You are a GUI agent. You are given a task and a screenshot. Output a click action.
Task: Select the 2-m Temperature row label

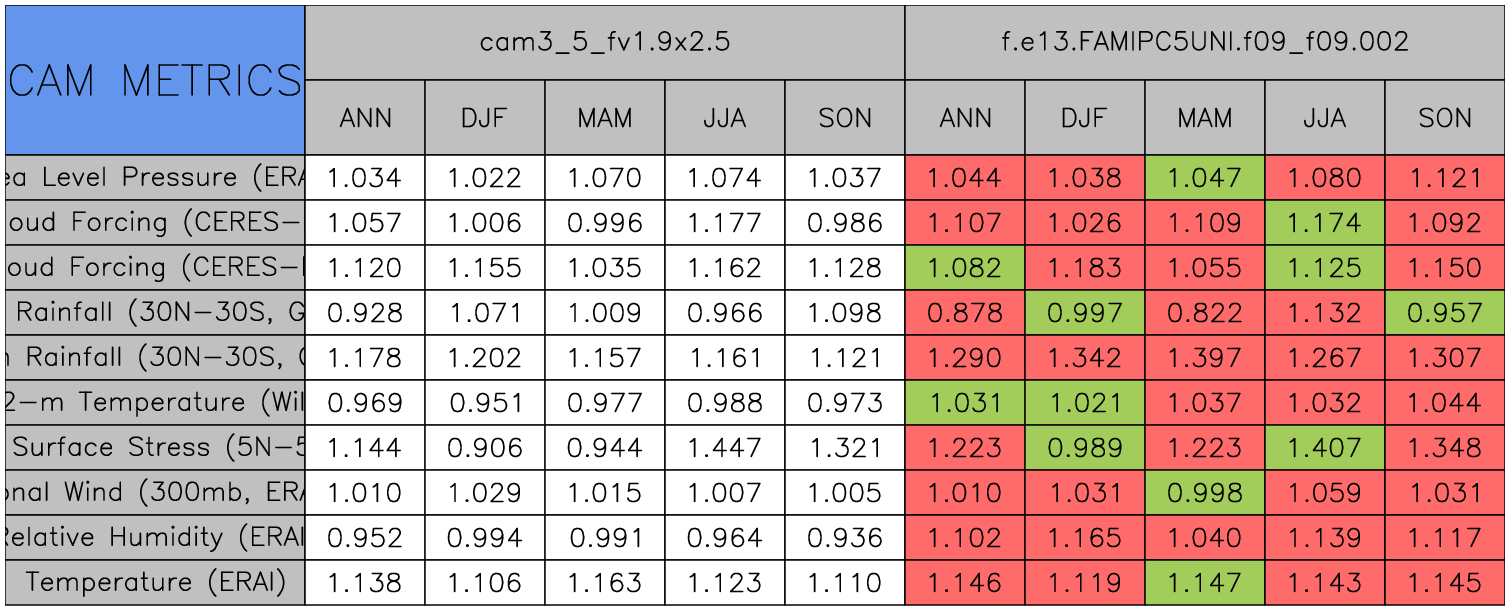point(155,403)
